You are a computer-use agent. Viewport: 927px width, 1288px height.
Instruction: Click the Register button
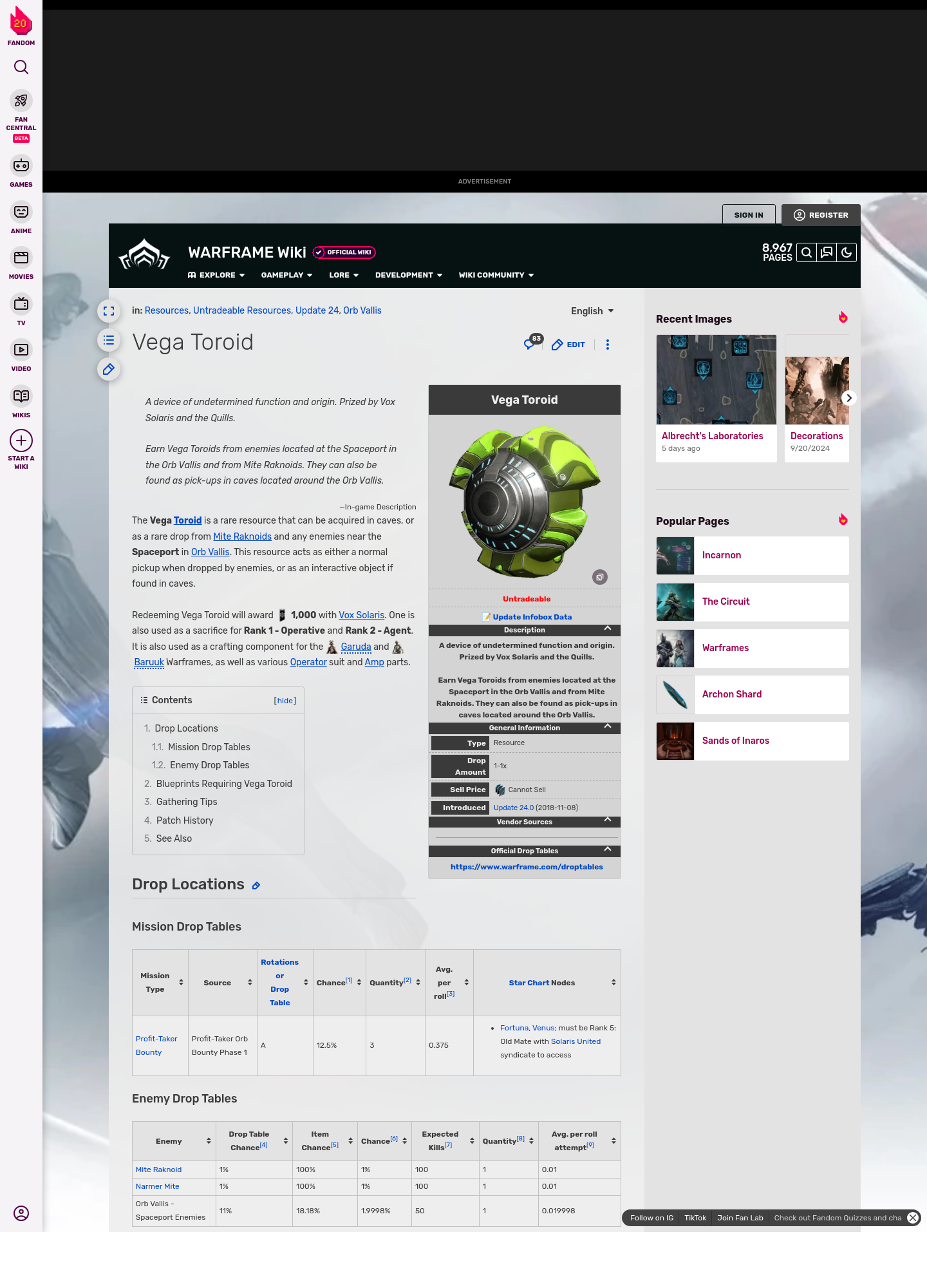click(821, 215)
